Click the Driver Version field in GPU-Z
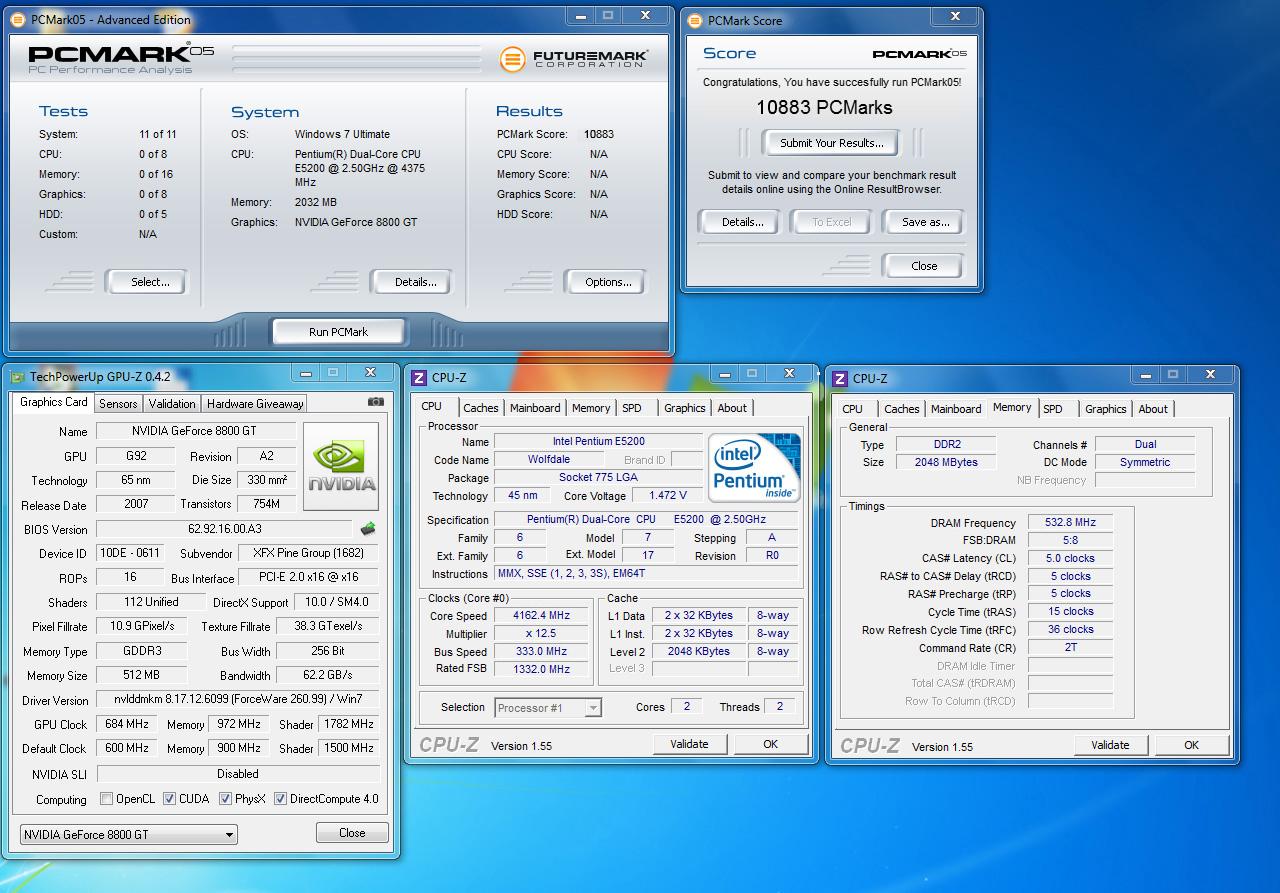The width and height of the screenshot is (1280, 893). pyautogui.click(x=238, y=700)
